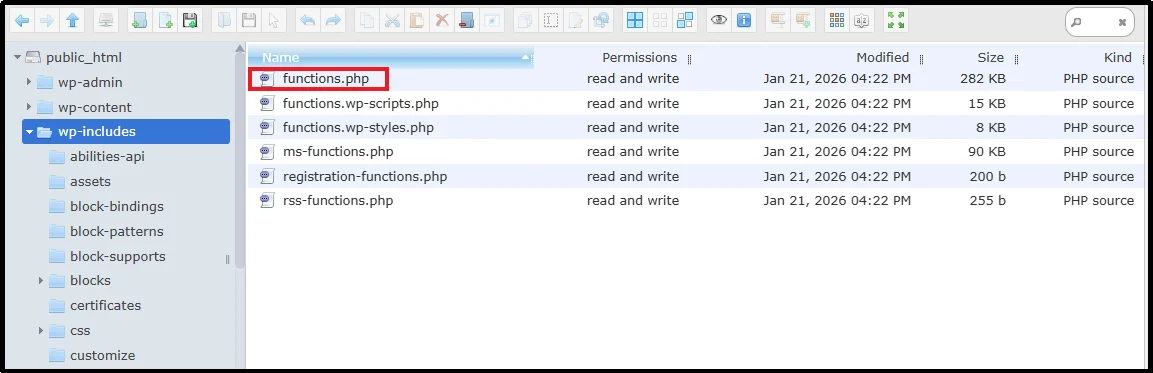
Task: Click the invert selection icon
Action: point(685,21)
